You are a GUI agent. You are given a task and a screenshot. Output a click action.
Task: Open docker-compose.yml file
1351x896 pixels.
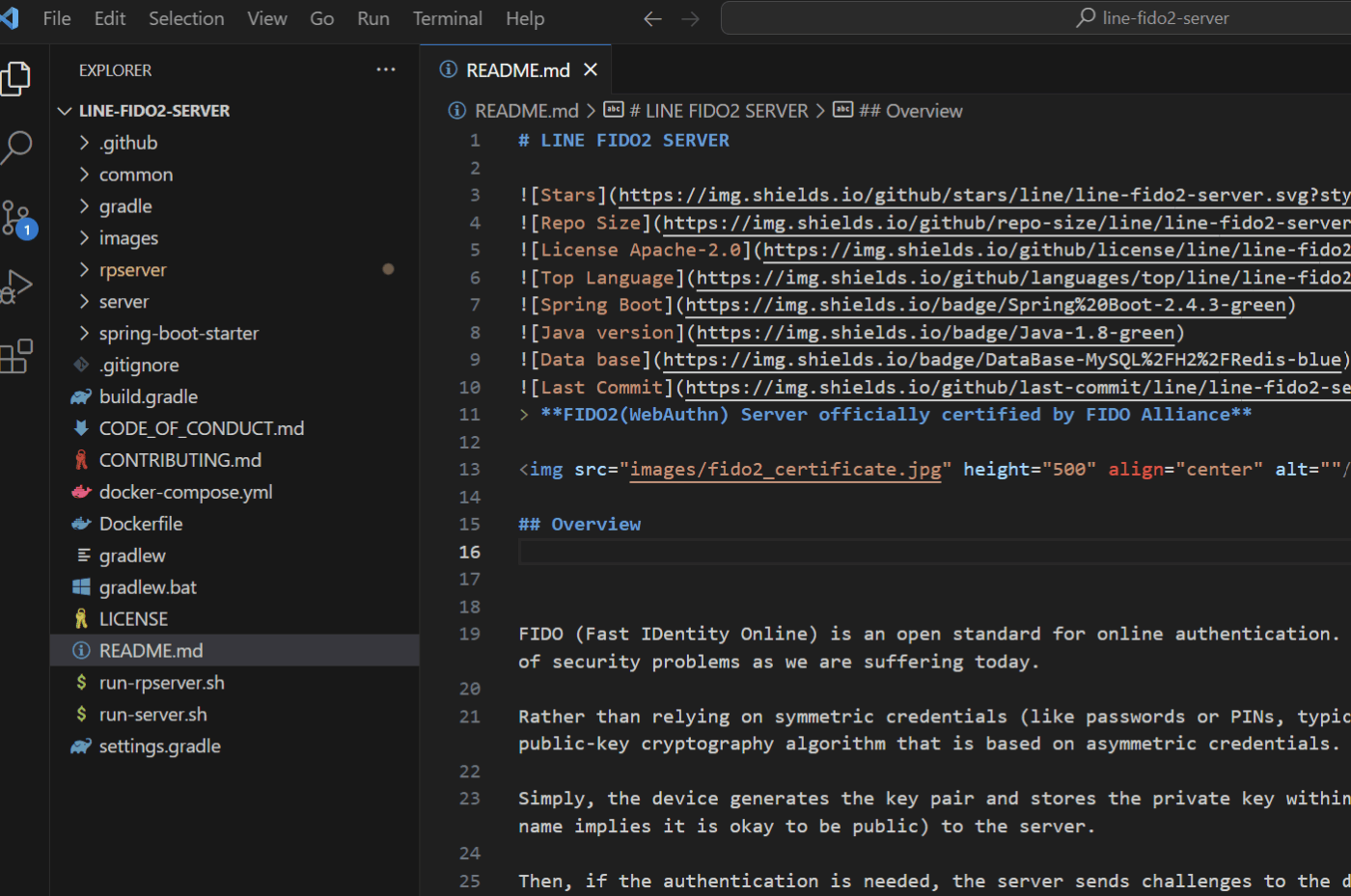185,492
